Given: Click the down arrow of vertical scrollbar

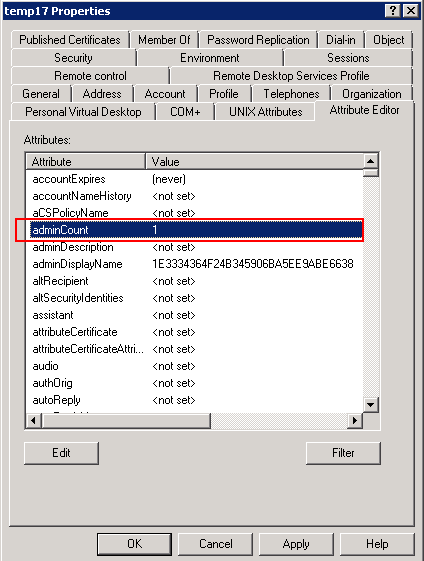Looking at the screenshot, I should click(371, 405).
